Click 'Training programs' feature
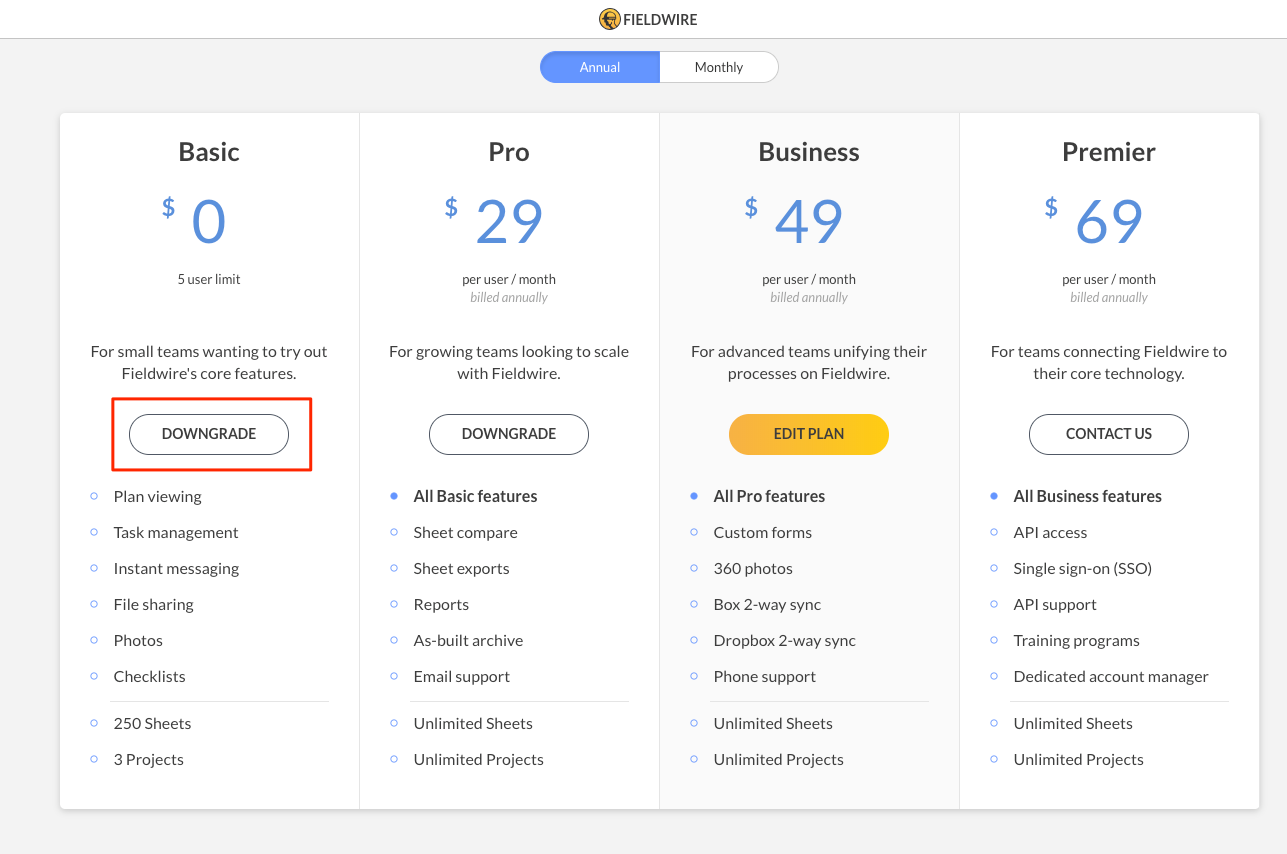The width and height of the screenshot is (1287, 854). tap(1076, 640)
